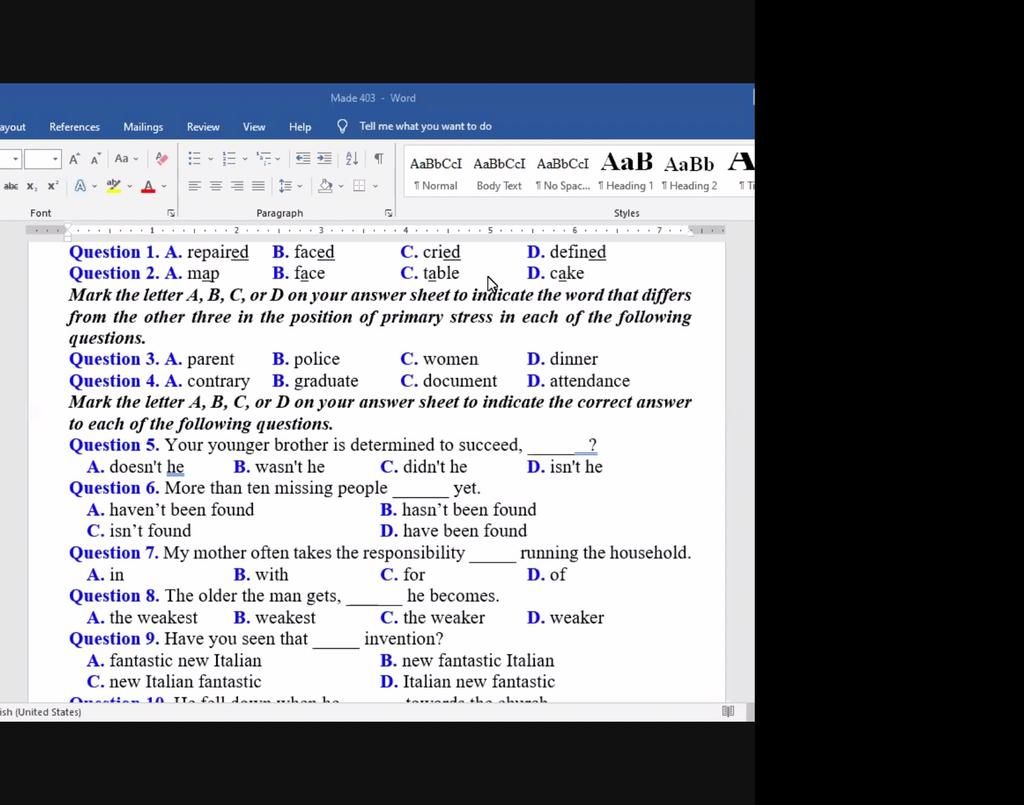The height and width of the screenshot is (805, 1024).
Task: Toggle Show/Hide paragraph marks
Action: click(378, 159)
